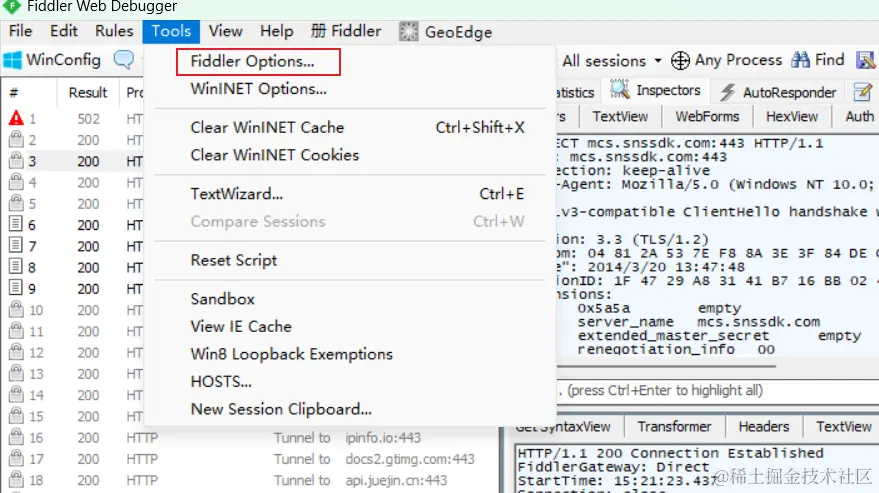This screenshot has height=493, width=879.
Task: Select the HexView tab
Action: click(792, 117)
